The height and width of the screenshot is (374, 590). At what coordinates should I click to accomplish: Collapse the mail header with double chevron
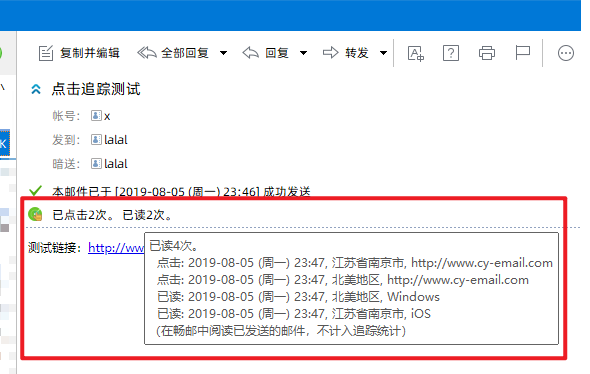click(x=36, y=89)
